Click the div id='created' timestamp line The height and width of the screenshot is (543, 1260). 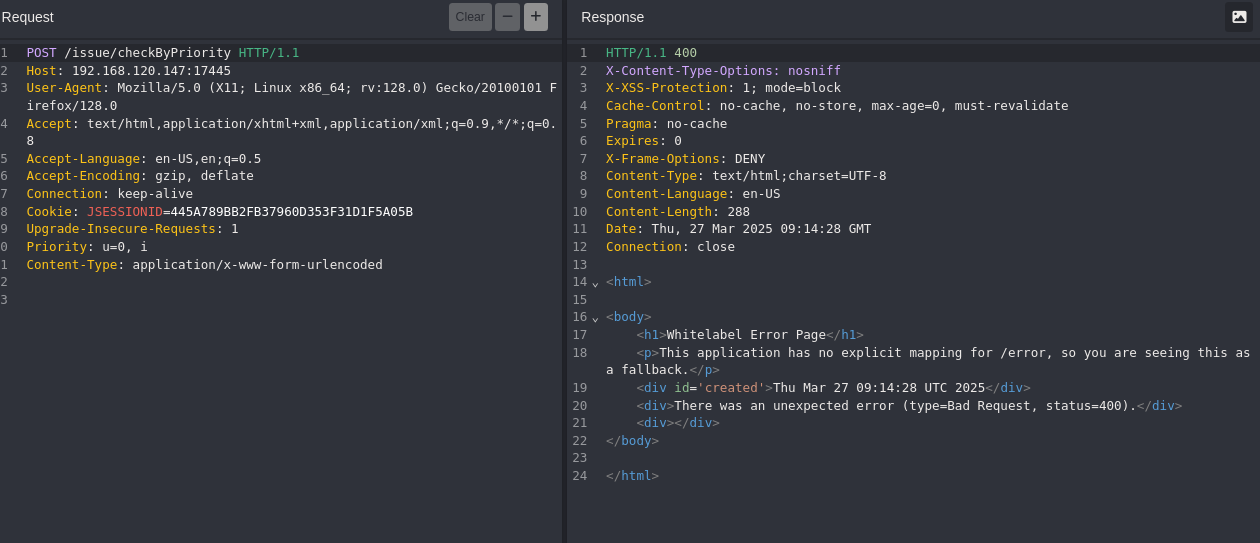click(x=833, y=388)
